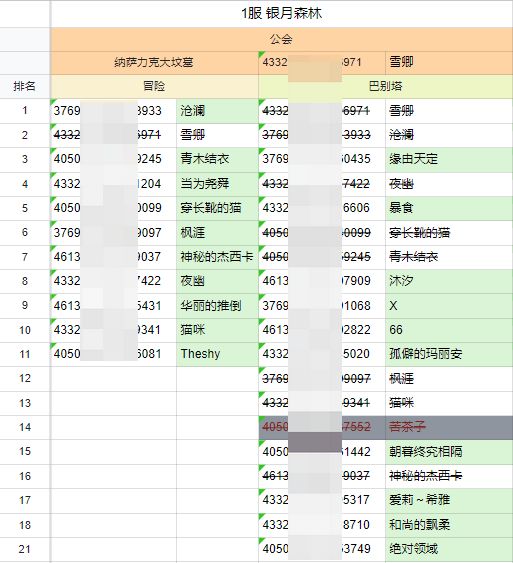The image size is (513, 563).
Task: Click the 公会 header cell
Action: tap(281, 39)
